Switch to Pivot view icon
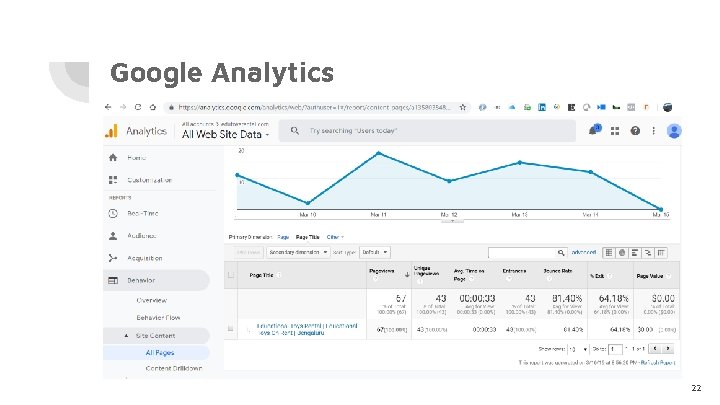This screenshot has width=720, height=405. coord(661,253)
